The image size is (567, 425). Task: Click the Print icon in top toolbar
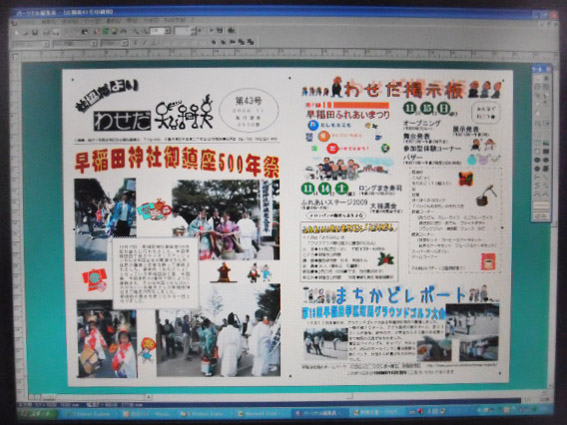tap(47, 33)
